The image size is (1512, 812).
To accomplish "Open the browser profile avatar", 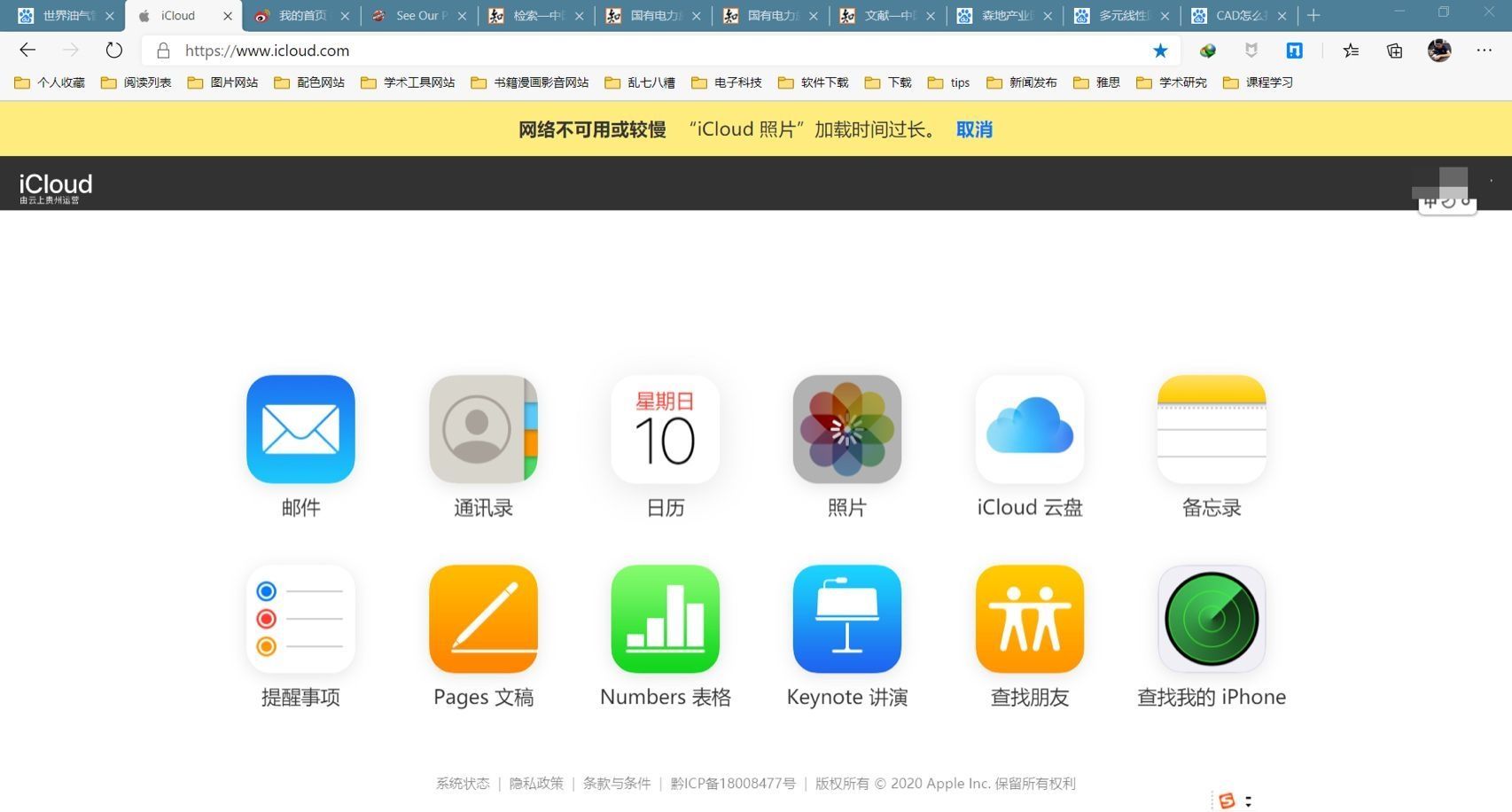I will [x=1439, y=51].
